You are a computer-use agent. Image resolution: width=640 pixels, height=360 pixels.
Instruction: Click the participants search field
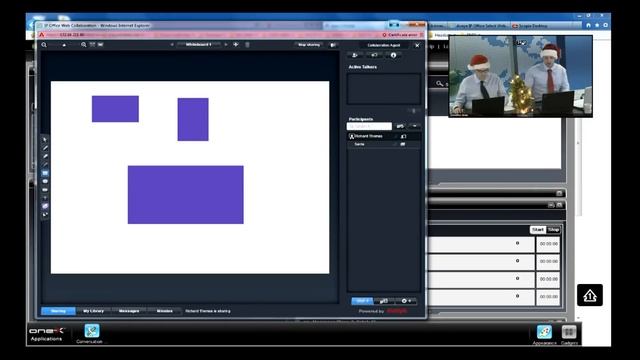click(x=369, y=126)
